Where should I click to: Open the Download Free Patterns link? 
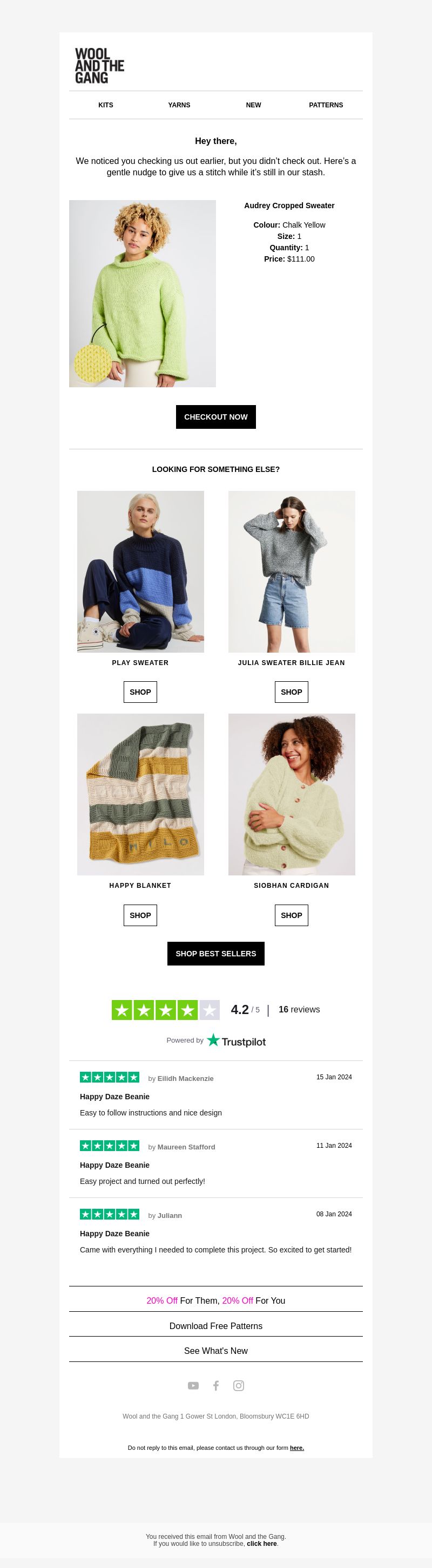point(215,1326)
